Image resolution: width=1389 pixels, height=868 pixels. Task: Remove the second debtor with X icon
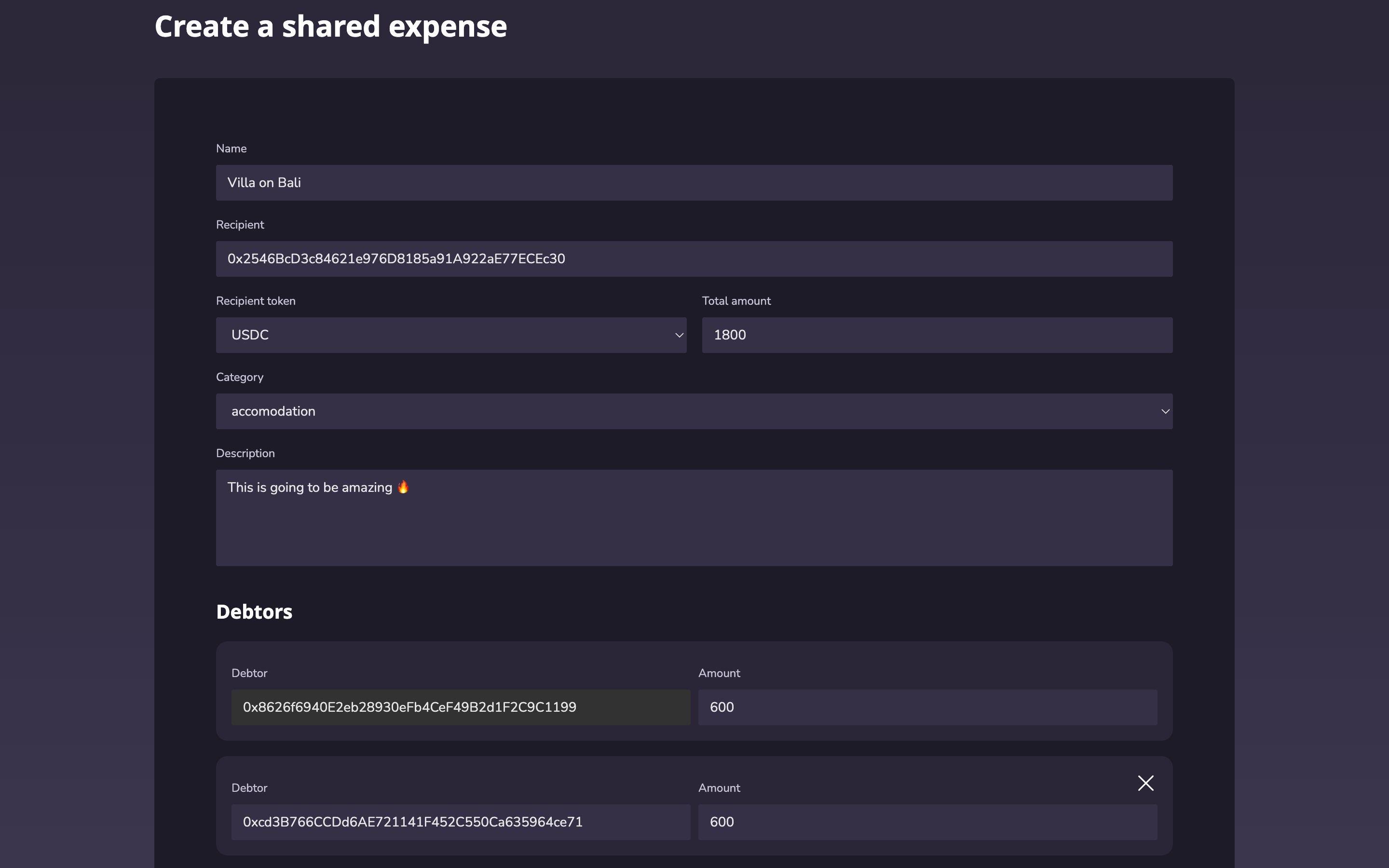1145,783
